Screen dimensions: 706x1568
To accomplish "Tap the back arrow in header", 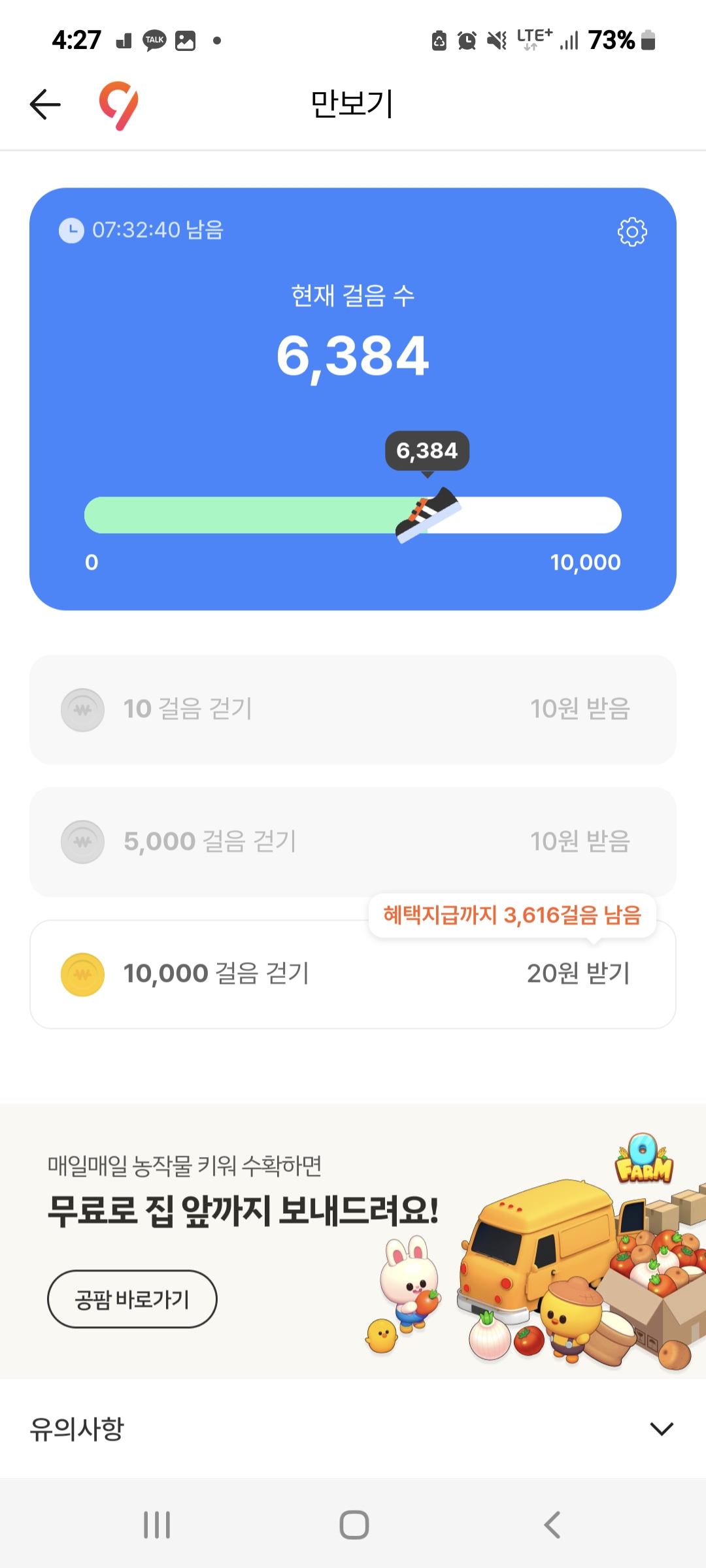I will tap(45, 105).
